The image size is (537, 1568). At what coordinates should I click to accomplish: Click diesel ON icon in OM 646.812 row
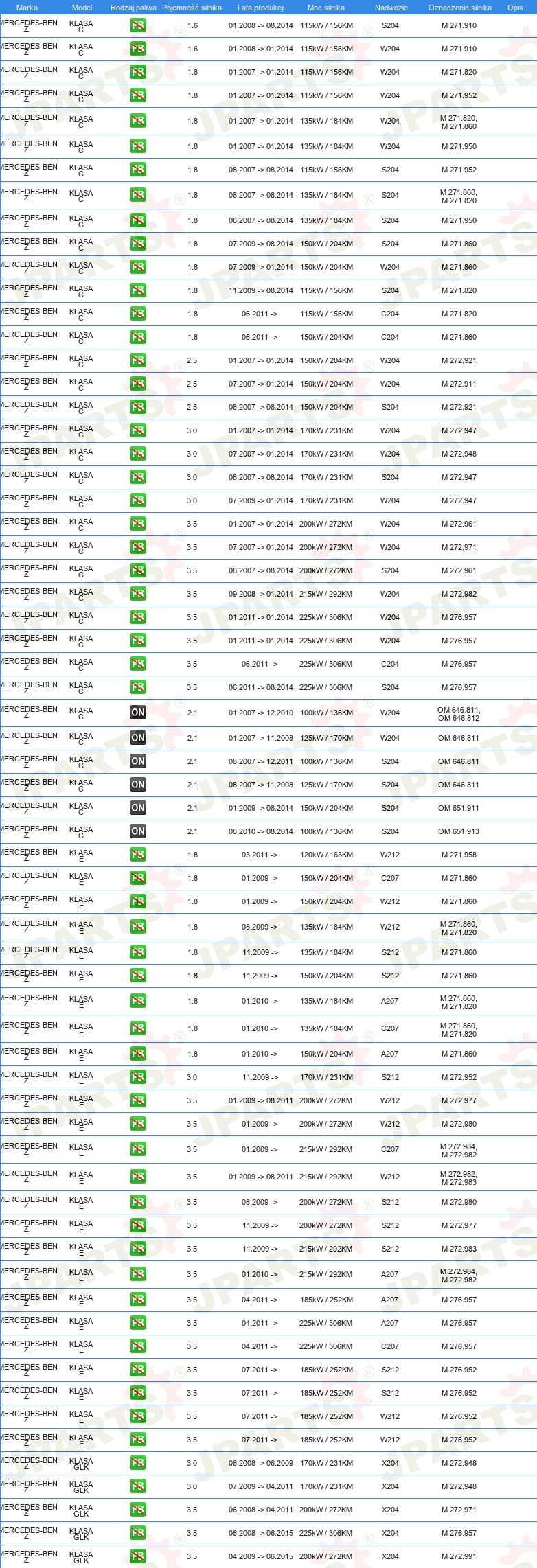pos(137,713)
